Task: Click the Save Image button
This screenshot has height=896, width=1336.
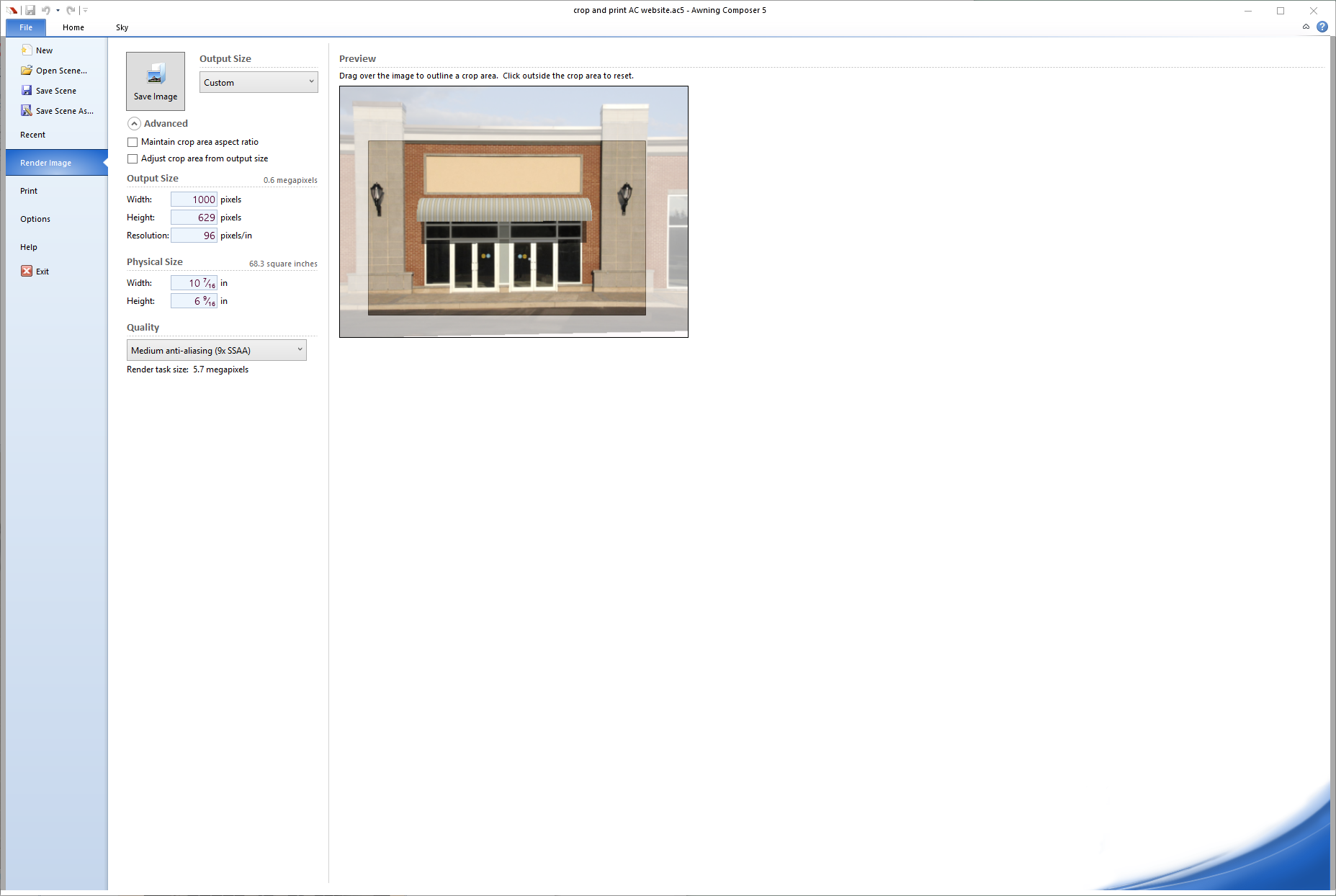Action: 156,81
